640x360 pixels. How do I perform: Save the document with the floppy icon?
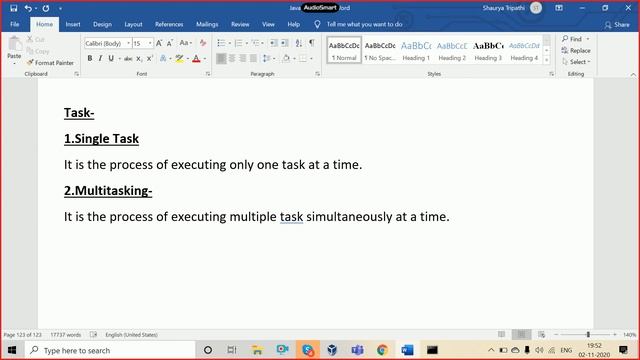point(13,8)
